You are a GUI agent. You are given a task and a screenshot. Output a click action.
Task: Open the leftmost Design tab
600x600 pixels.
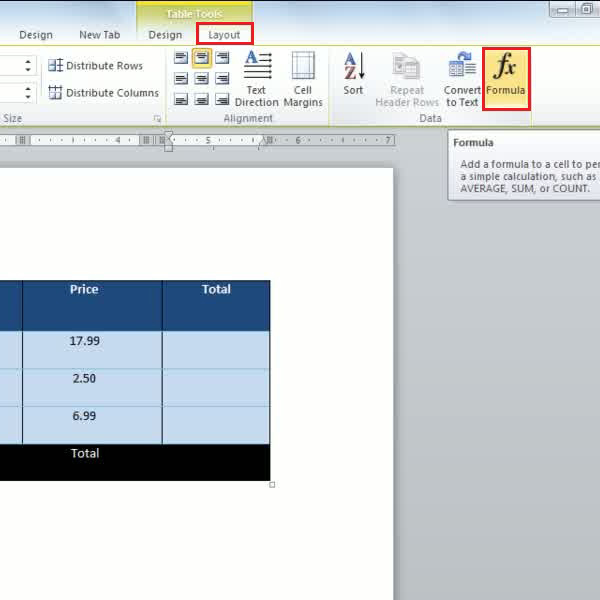click(x=36, y=35)
